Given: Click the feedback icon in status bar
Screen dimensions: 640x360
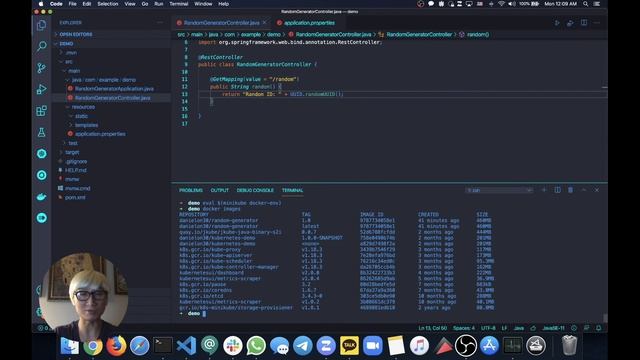Looking at the screenshot, I should [587, 328].
